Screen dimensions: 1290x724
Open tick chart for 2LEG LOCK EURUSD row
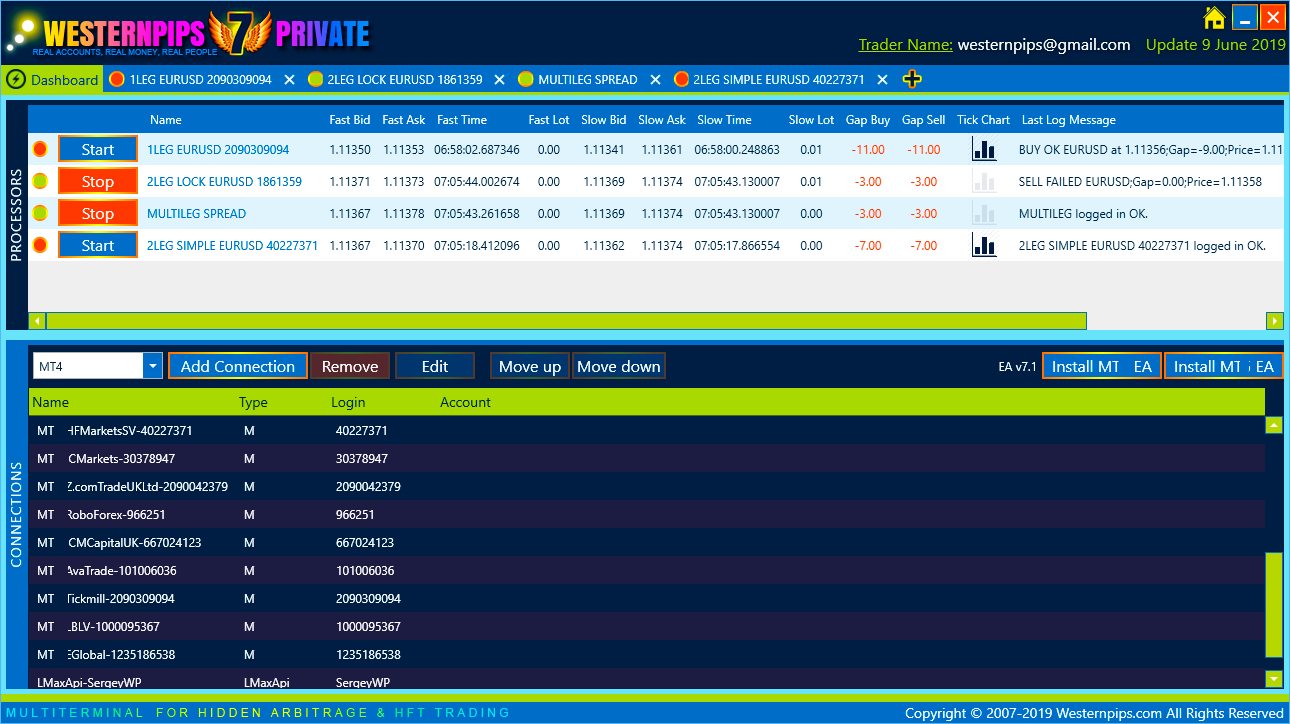(x=984, y=181)
